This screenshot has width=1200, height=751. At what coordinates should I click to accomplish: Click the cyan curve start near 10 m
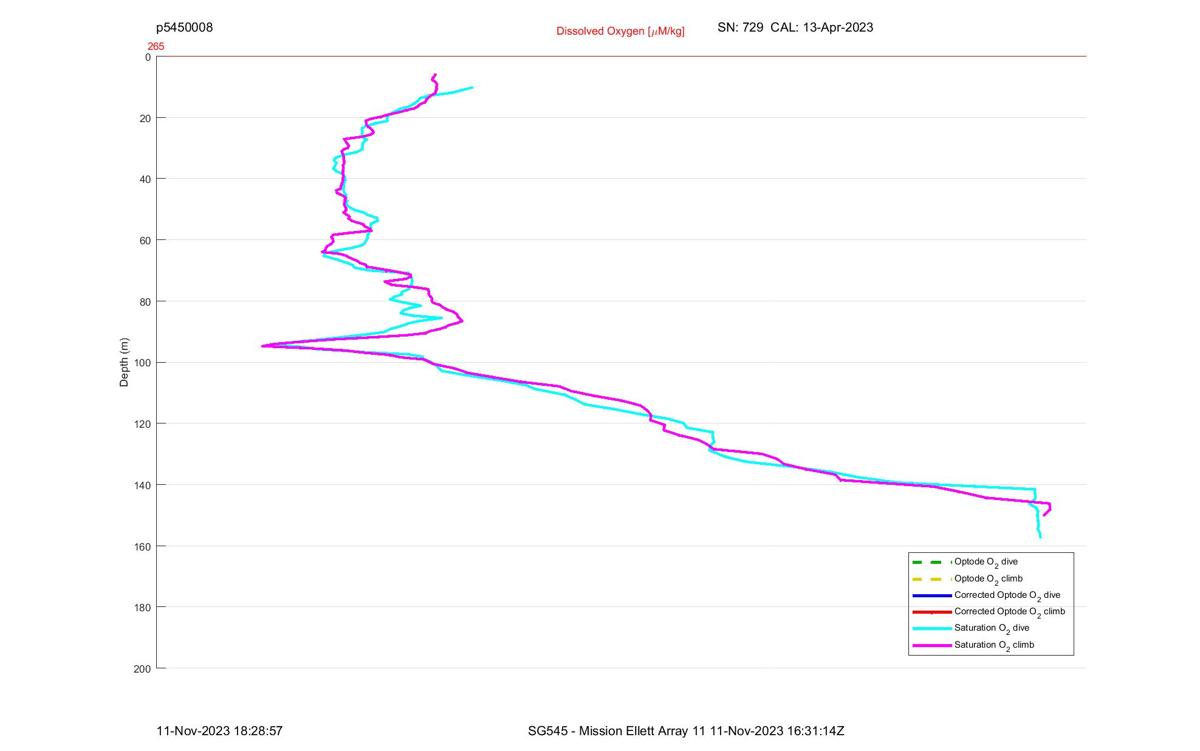(x=471, y=87)
